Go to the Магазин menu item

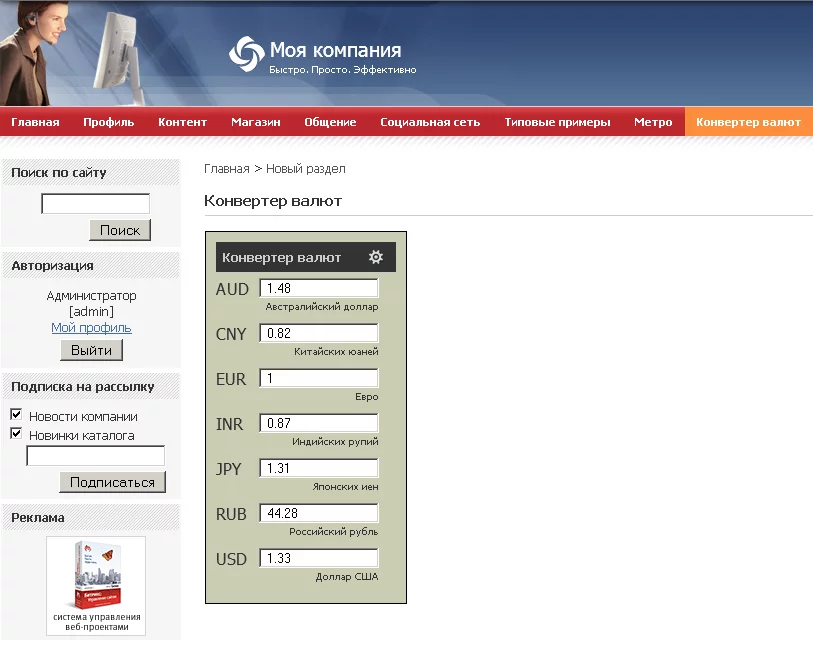[255, 122]
